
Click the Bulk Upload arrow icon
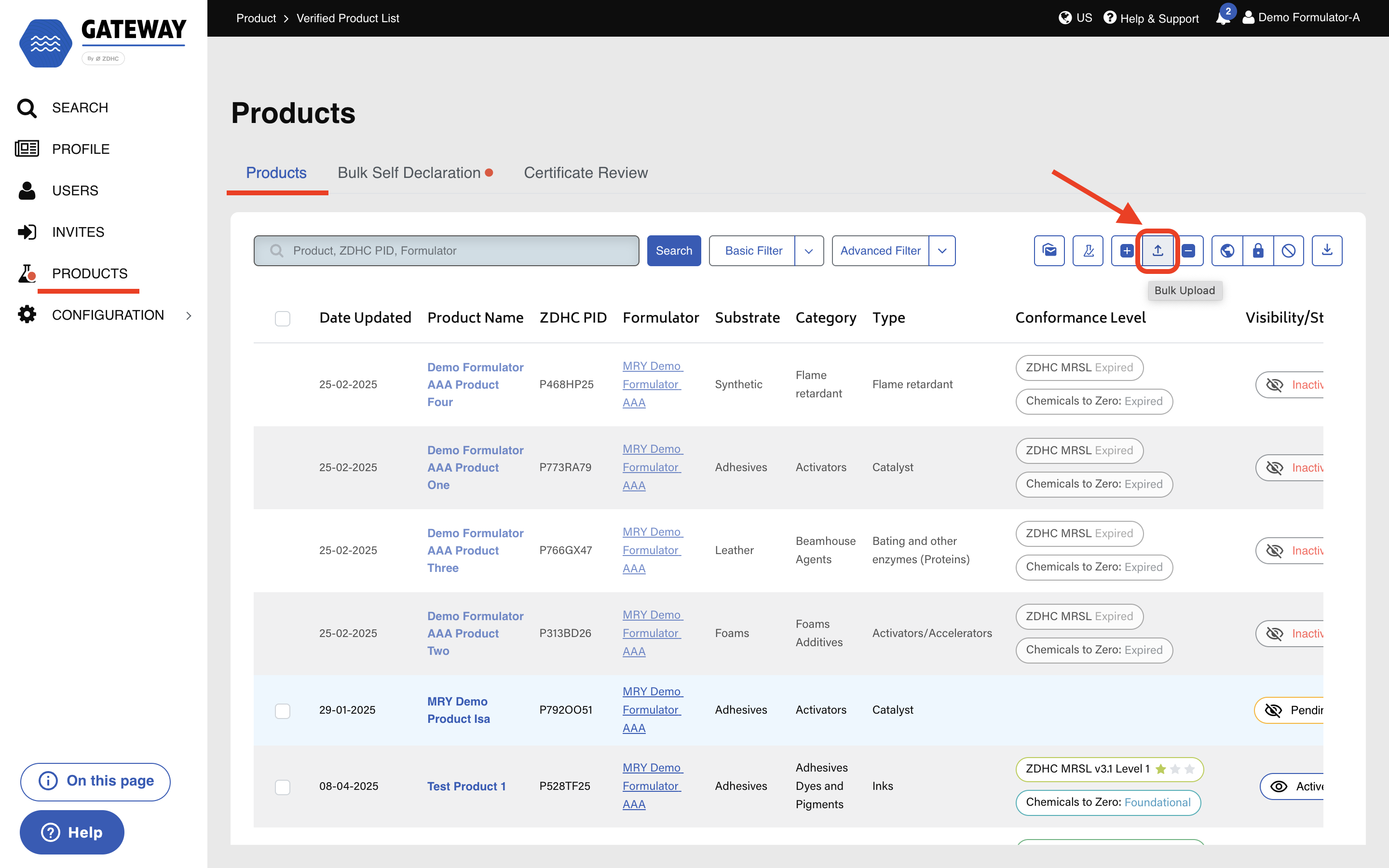tap(1157, 251)
